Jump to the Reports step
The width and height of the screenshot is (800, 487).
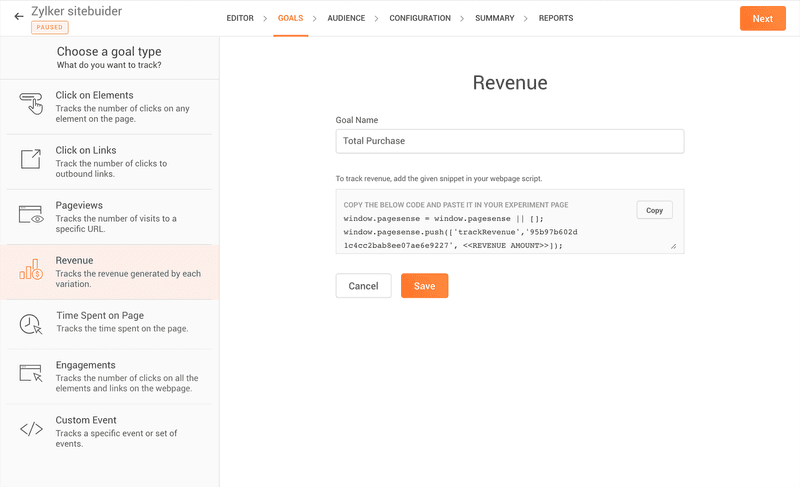[556, 18]
